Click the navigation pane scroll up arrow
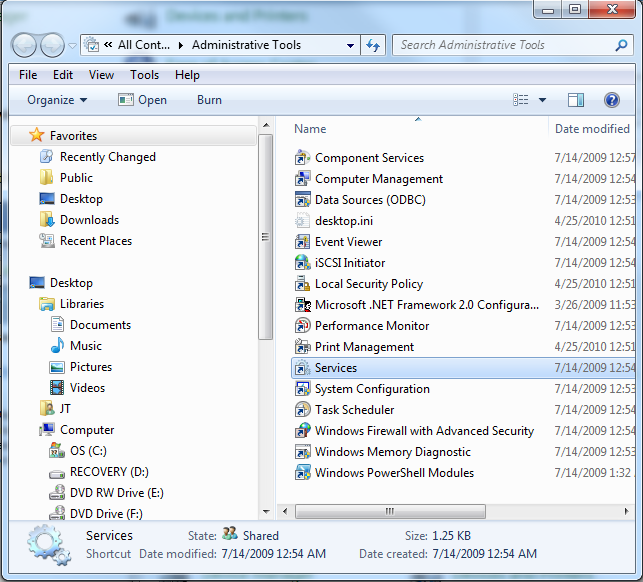The image size is (643, 582). pos(266,125)
